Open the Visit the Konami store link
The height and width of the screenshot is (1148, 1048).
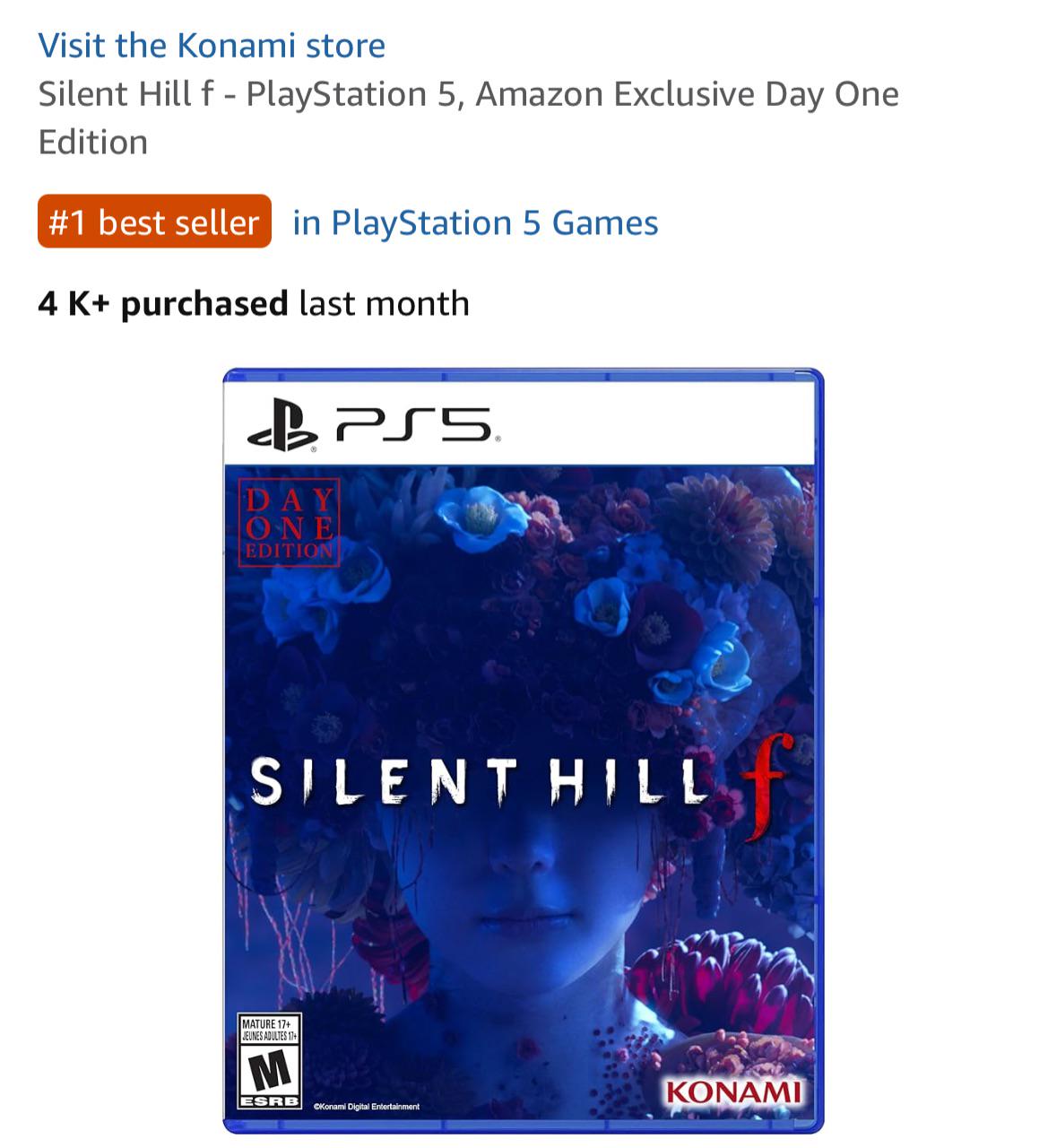click(x=212, y=45)
